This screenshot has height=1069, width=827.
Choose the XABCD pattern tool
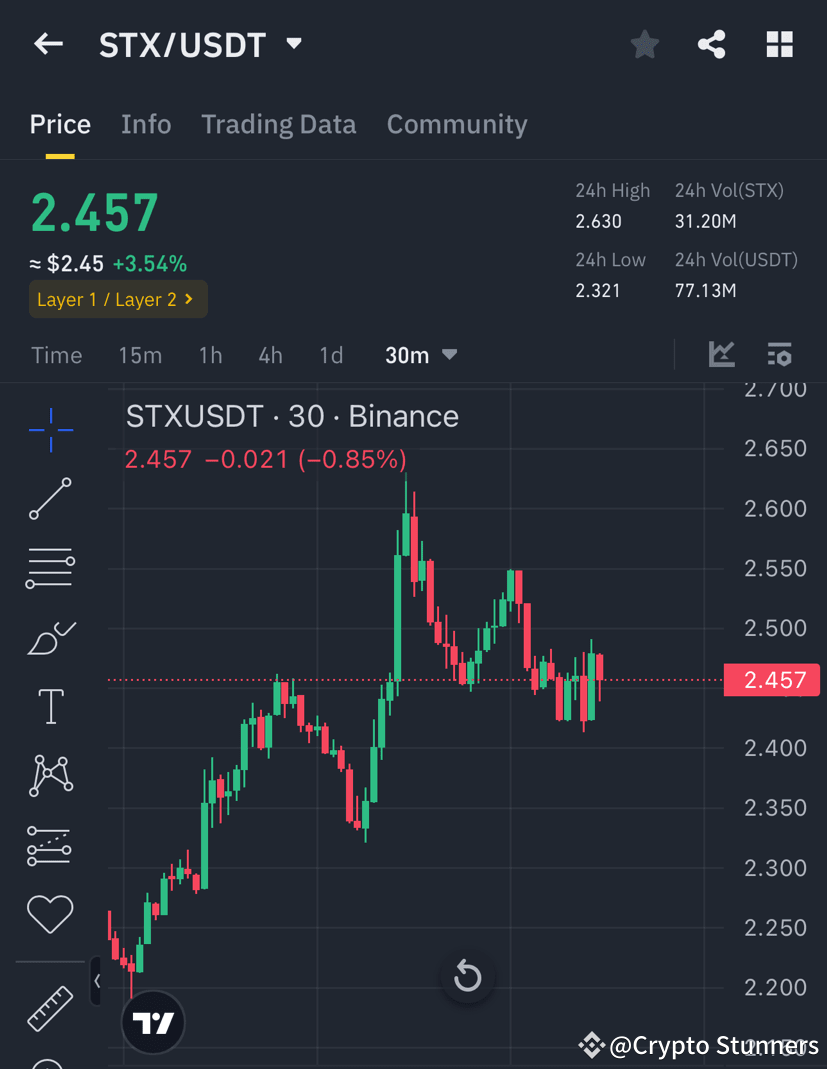tap(50, 775)
